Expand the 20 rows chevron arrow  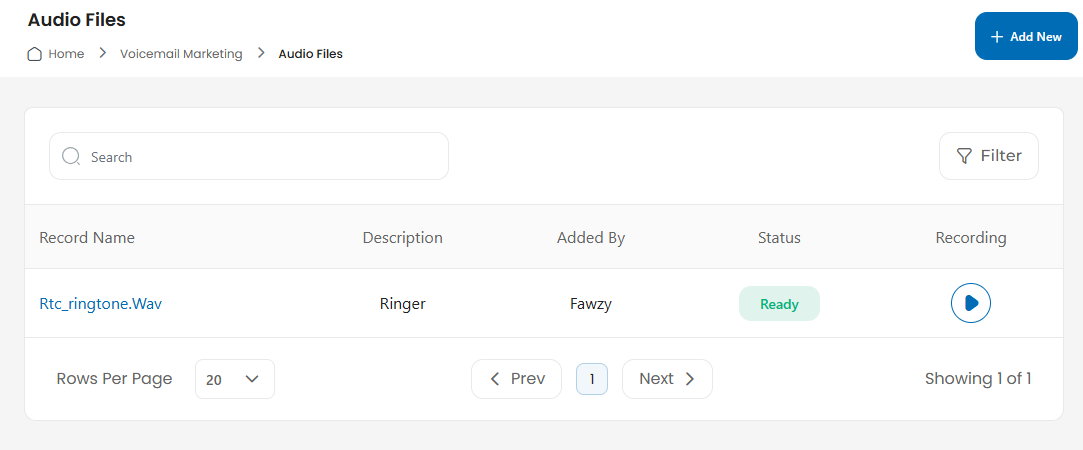point(252,379)
